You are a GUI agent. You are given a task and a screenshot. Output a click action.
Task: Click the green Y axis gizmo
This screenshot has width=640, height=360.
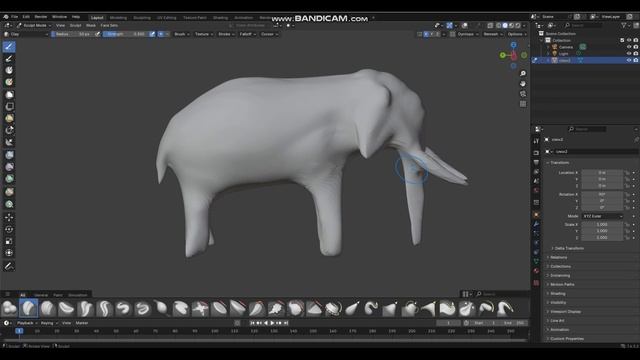point(502,55)
